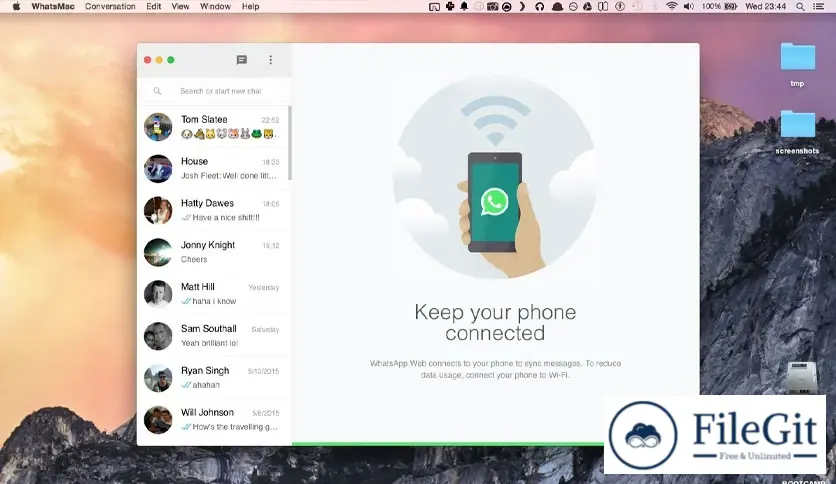Click the Google Drive menu bar icon

pos(588,6)
